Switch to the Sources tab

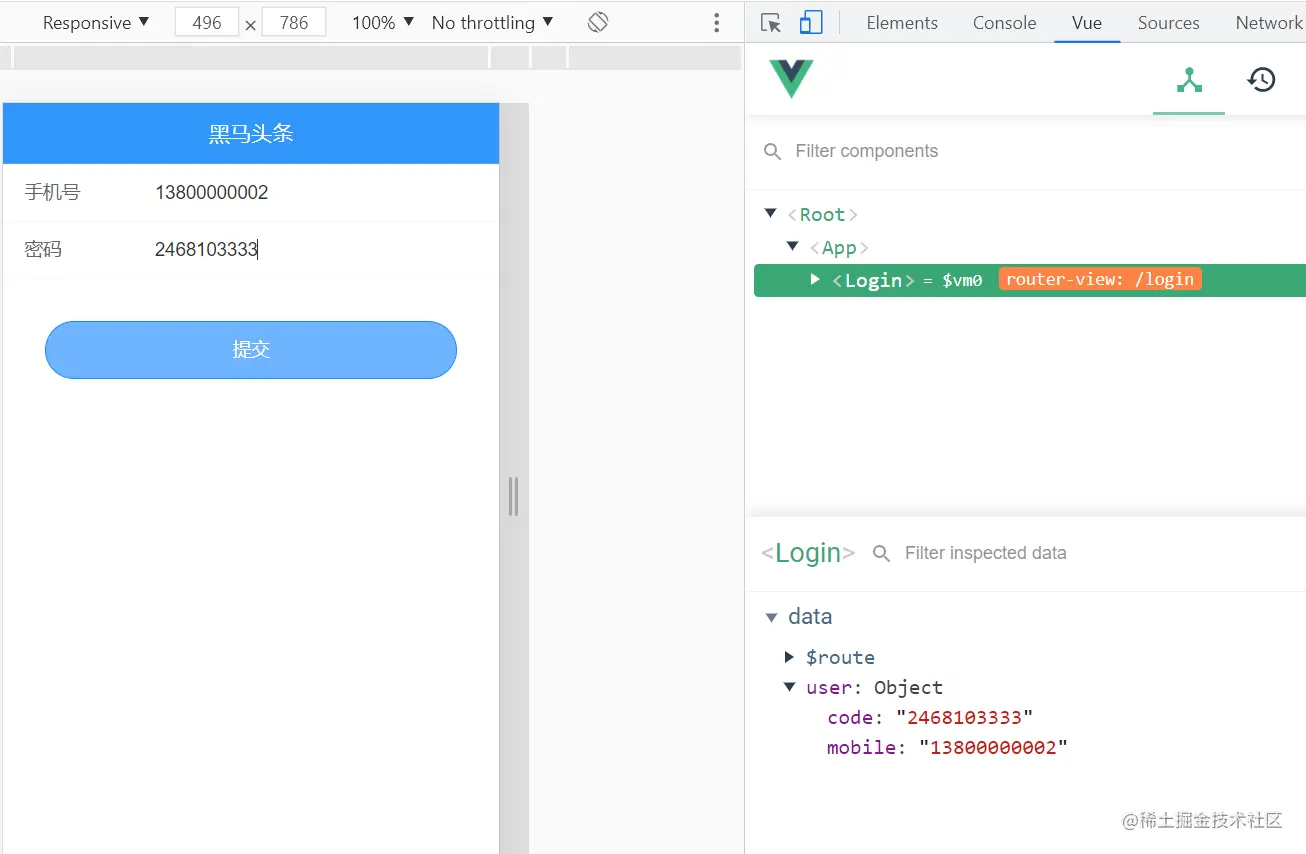point(1168,22)
